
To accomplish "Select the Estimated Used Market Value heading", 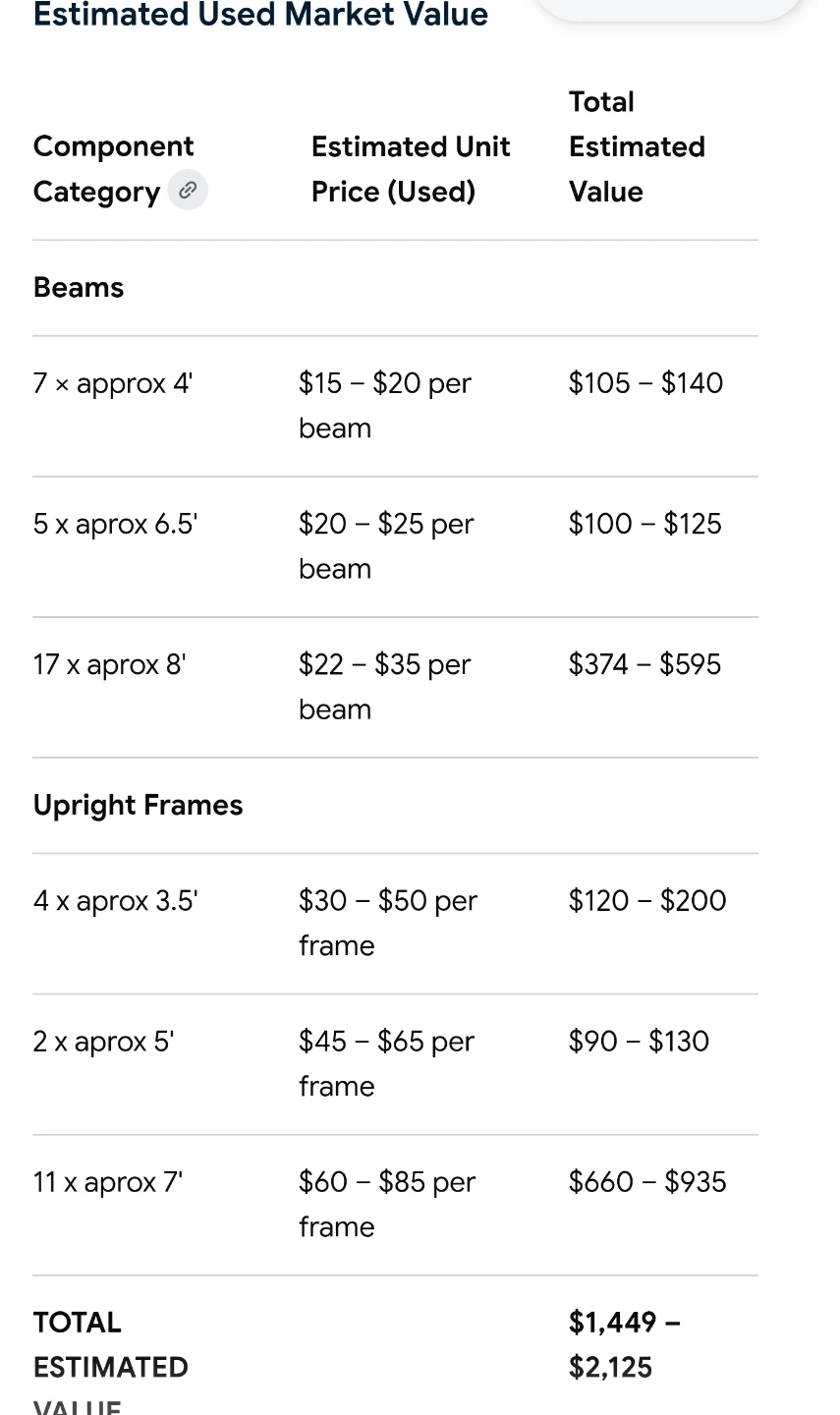I will tap(260, 14).
